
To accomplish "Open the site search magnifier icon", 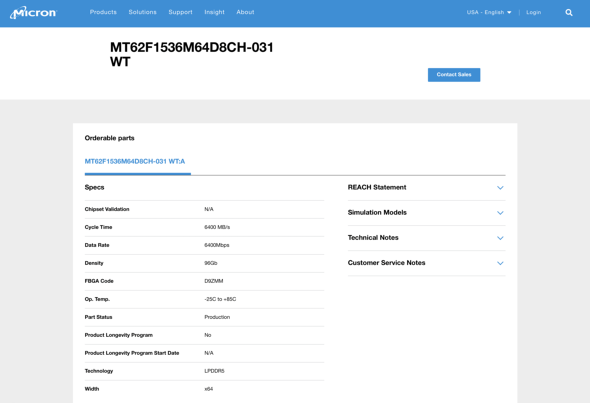I will pyautogui.click(x=569, y=12).
